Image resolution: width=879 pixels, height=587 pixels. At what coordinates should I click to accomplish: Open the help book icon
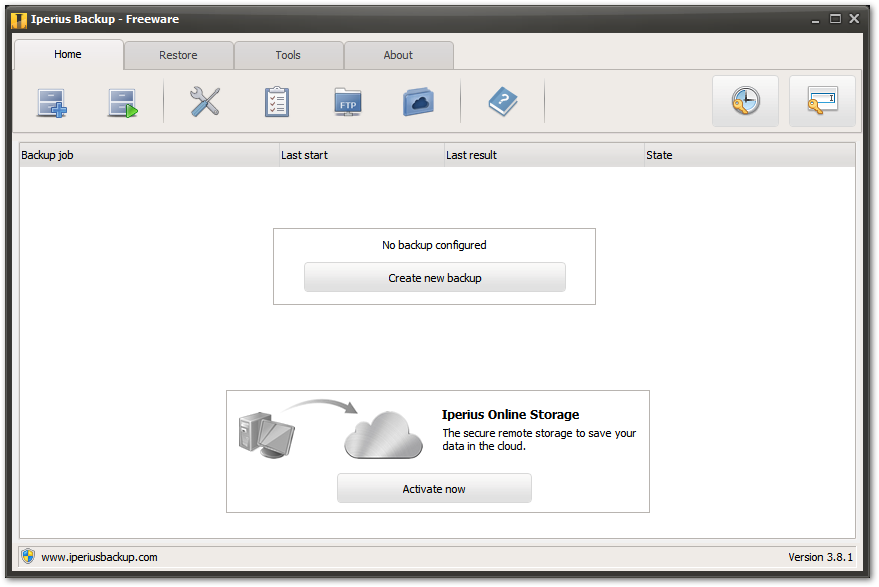503,101
